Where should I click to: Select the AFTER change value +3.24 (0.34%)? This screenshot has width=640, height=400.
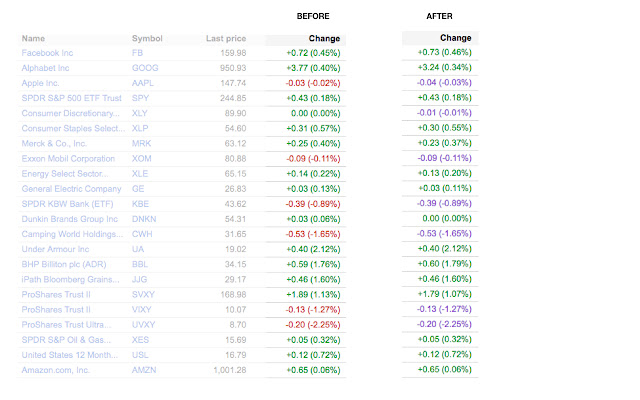click(x=444, y=67)
